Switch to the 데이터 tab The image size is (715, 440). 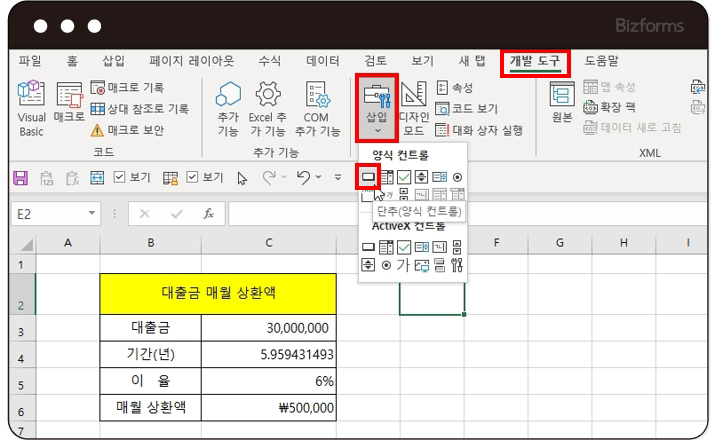(323, 61)
